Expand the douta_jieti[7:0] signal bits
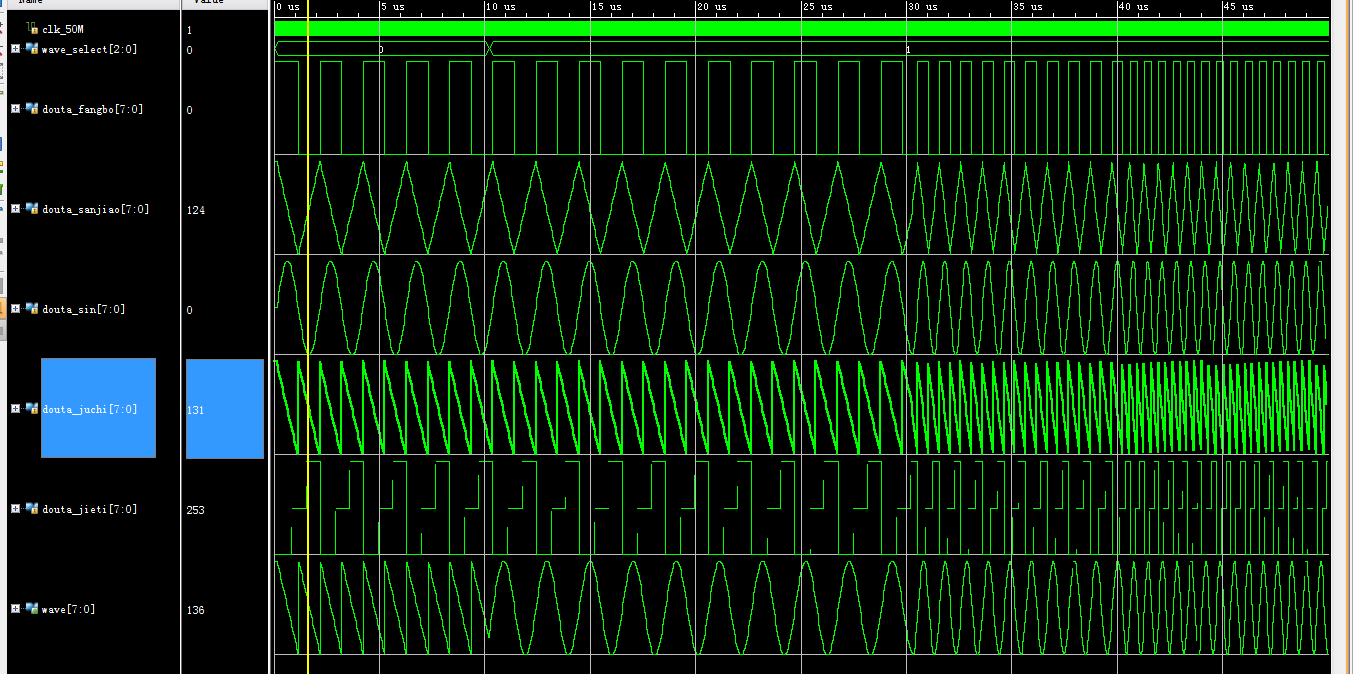The image size is (1353, 674). (15, 509)
